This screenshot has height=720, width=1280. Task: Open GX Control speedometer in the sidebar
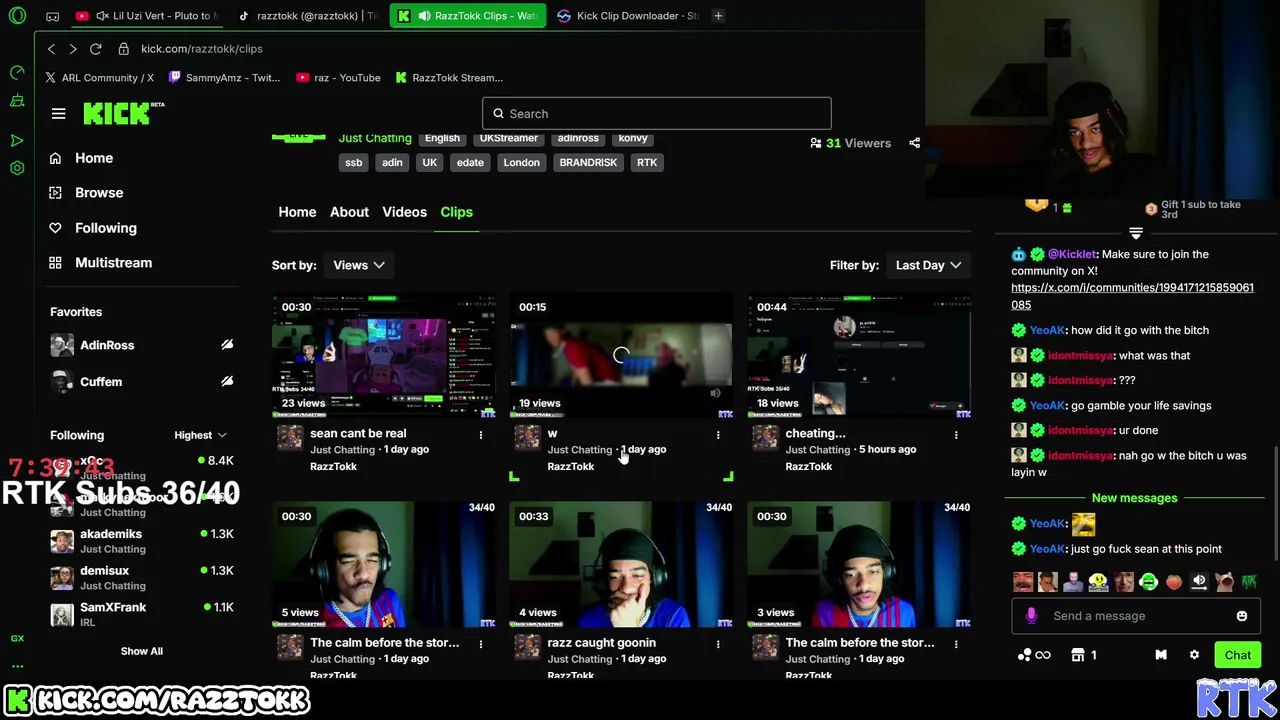point(17,73)
